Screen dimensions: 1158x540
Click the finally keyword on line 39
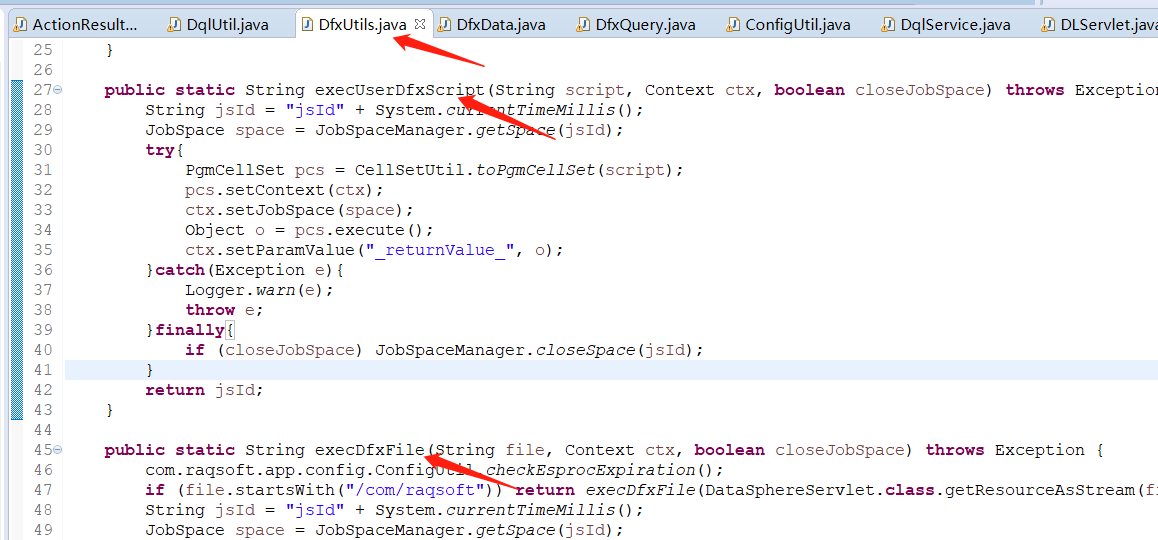(189, 329)
